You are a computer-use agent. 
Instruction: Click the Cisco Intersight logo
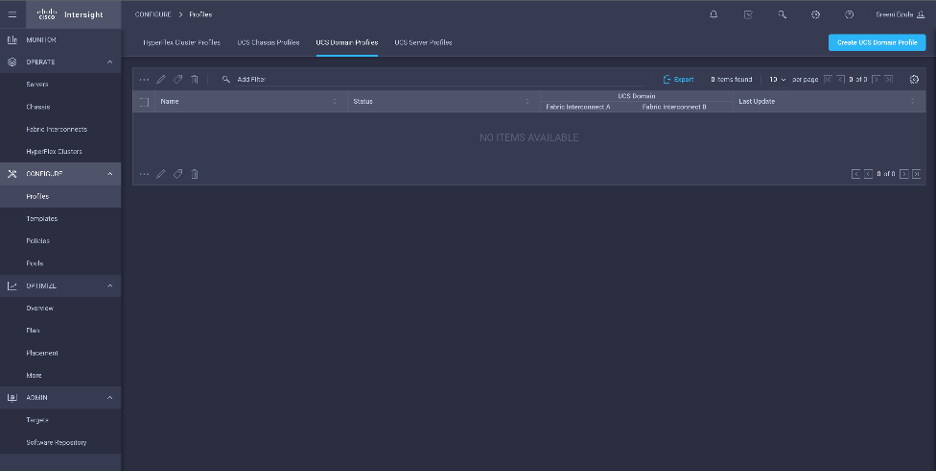(x=70, y=14)
